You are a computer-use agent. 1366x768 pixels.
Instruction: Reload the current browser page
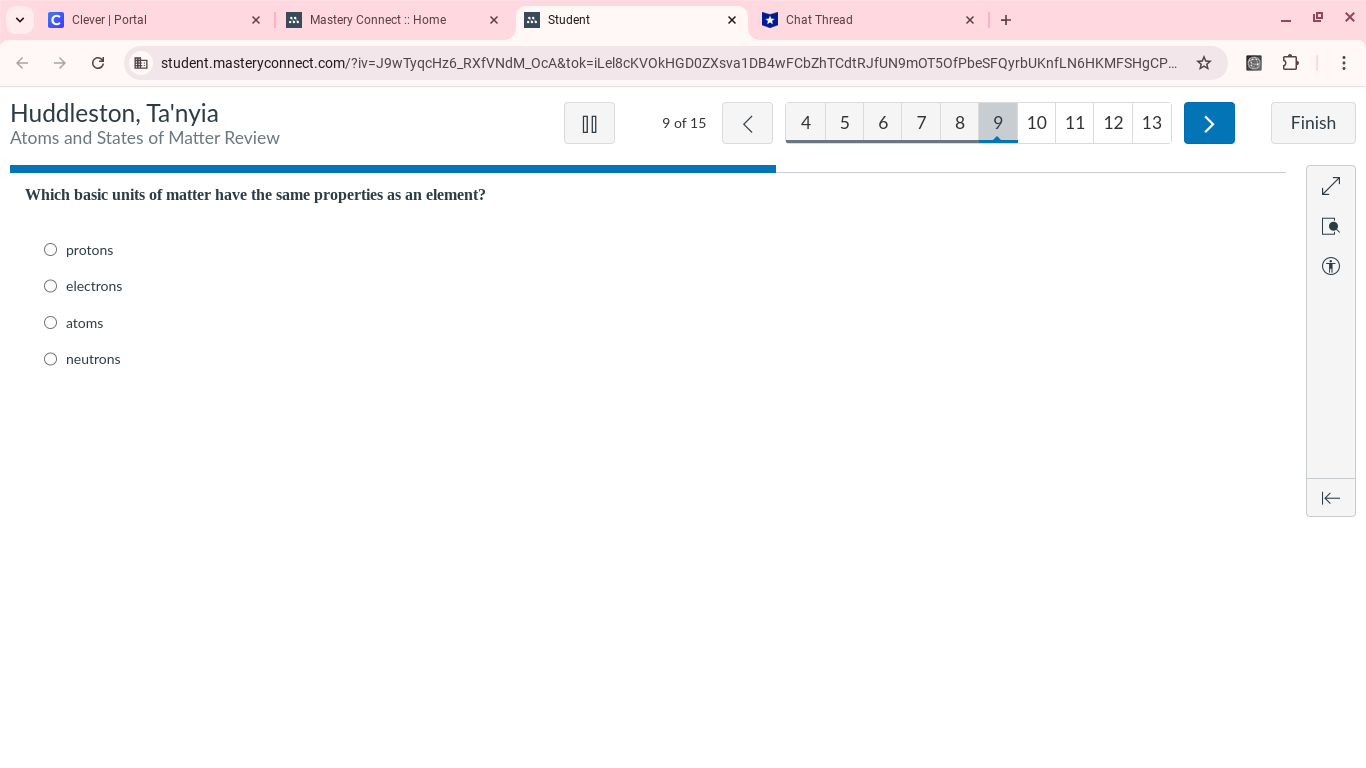point(98,63)
